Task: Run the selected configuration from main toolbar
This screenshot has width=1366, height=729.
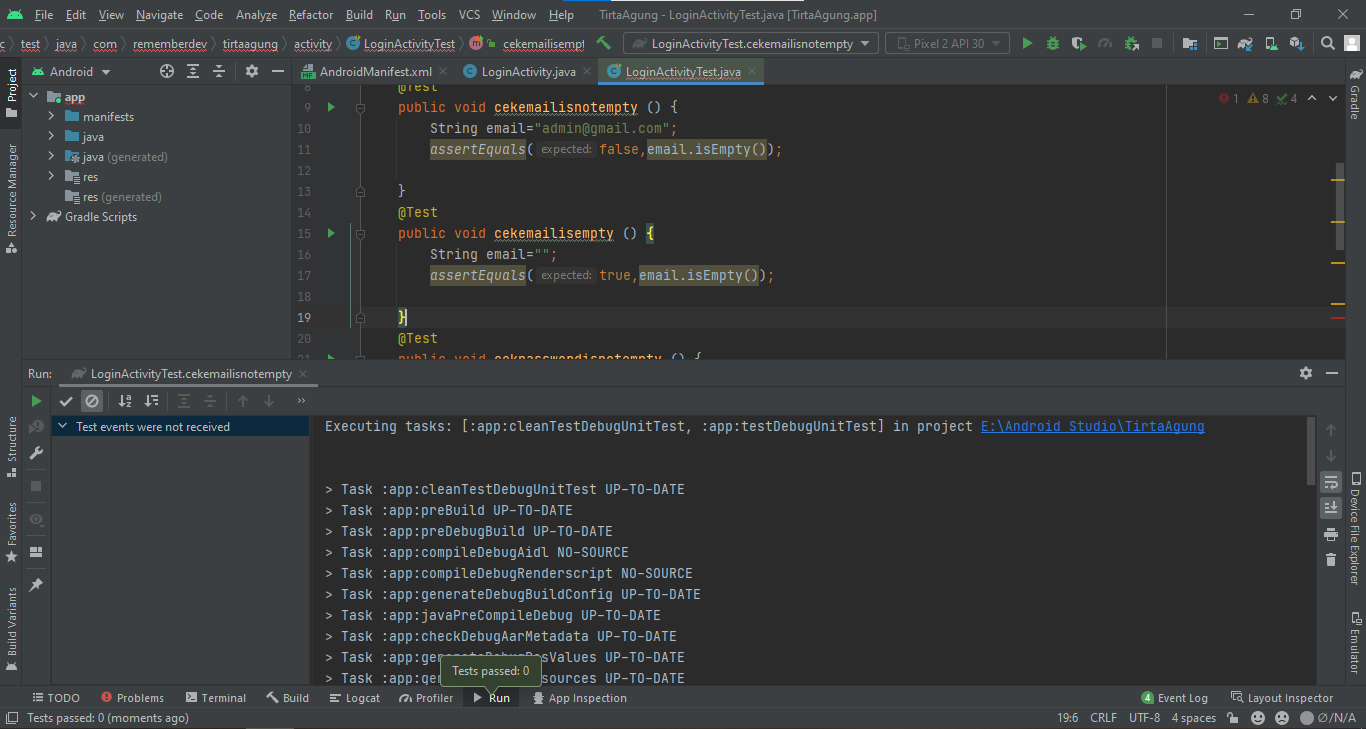Action: (1027, 44)
